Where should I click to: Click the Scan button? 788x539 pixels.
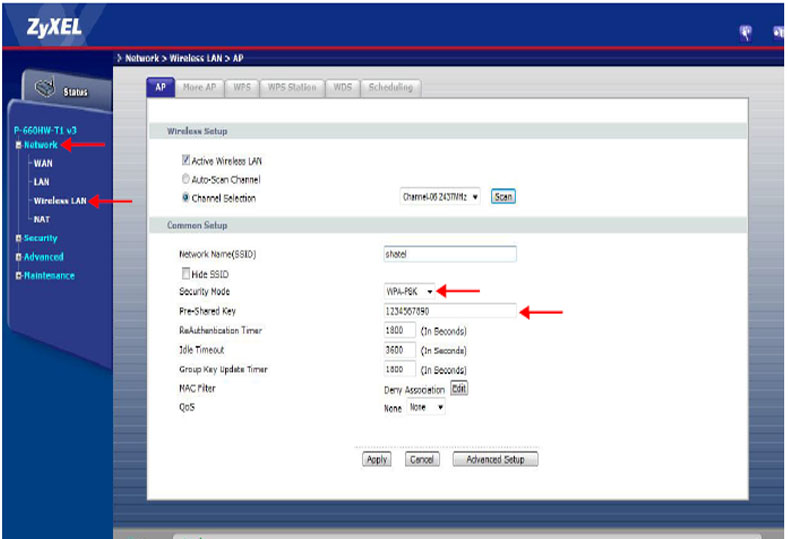503,197
